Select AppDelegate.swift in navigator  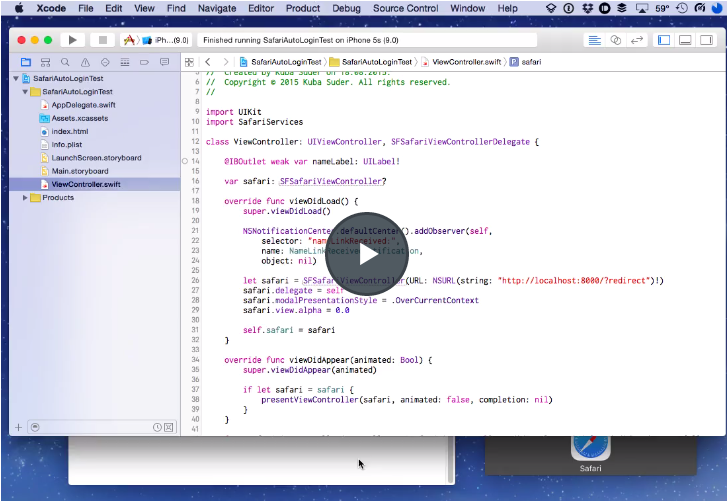pyautogui.click(x=83, y=105)
